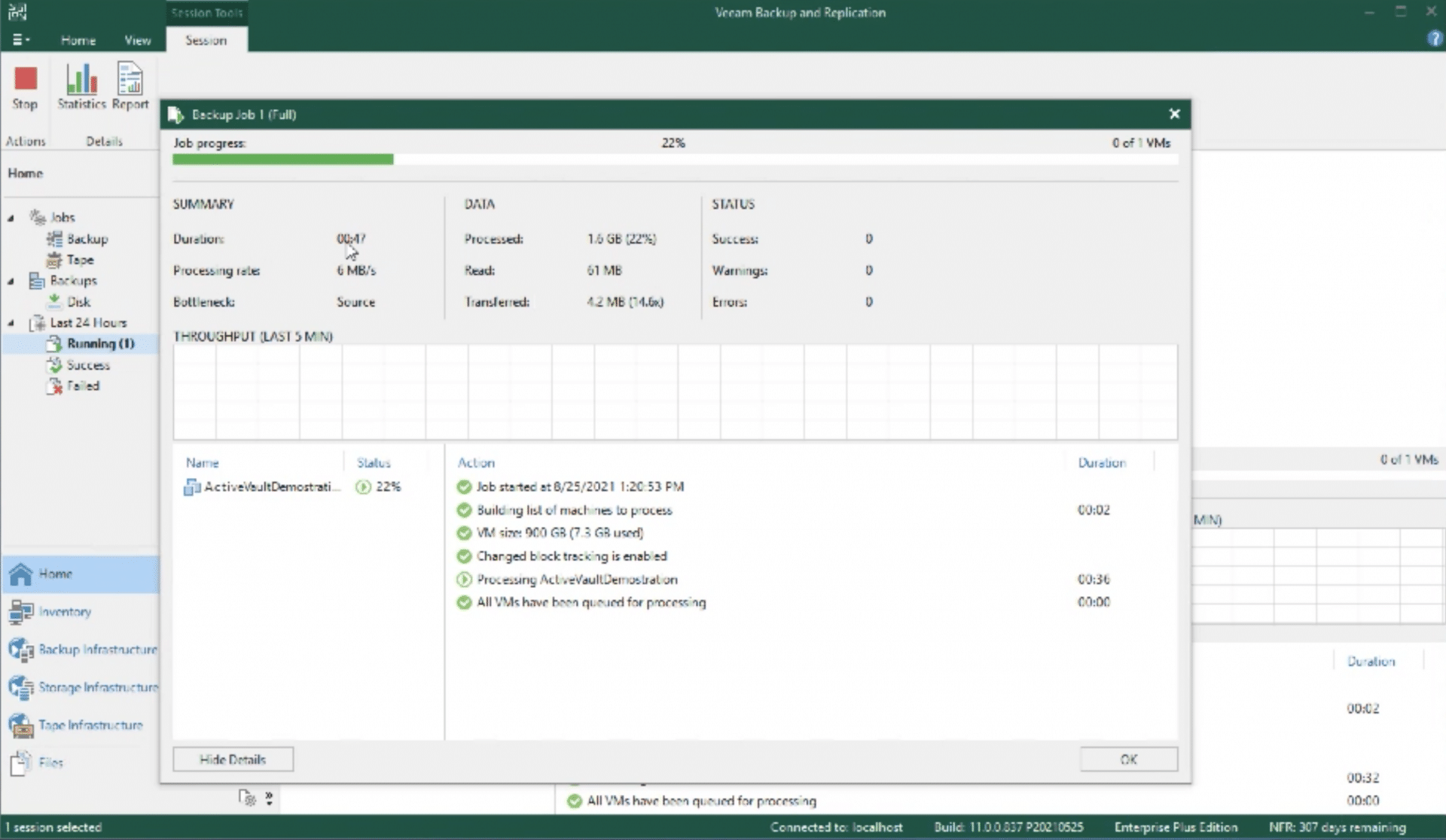The image size is (1446, 840).
Task: Click the Veeam application logo icon
Action: (x=17, y=11)
